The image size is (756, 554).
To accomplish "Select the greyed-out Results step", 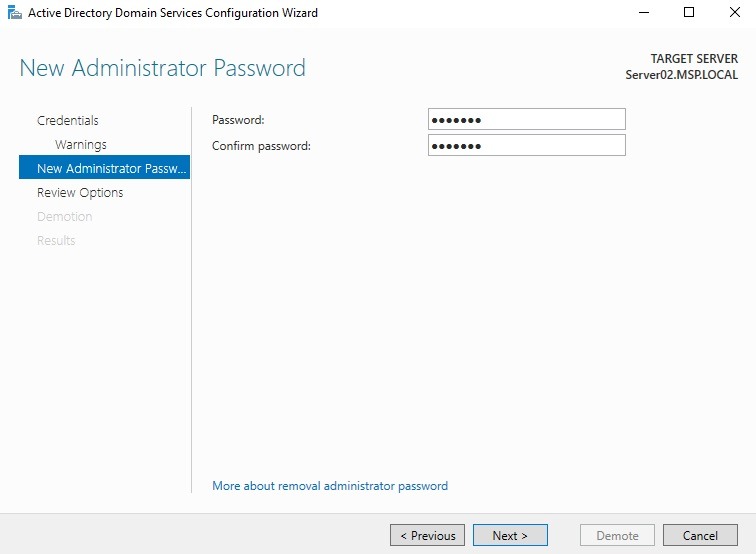I will tap(56, 241).
